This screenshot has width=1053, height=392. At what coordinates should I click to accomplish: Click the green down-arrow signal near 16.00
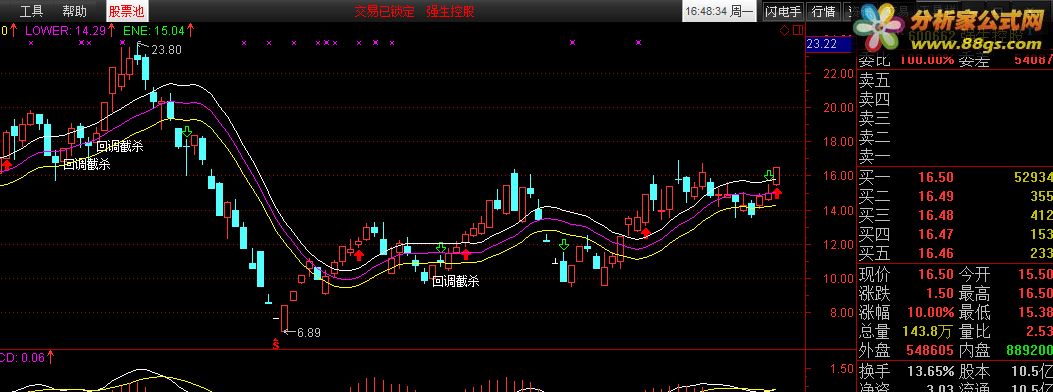point(769,176)
